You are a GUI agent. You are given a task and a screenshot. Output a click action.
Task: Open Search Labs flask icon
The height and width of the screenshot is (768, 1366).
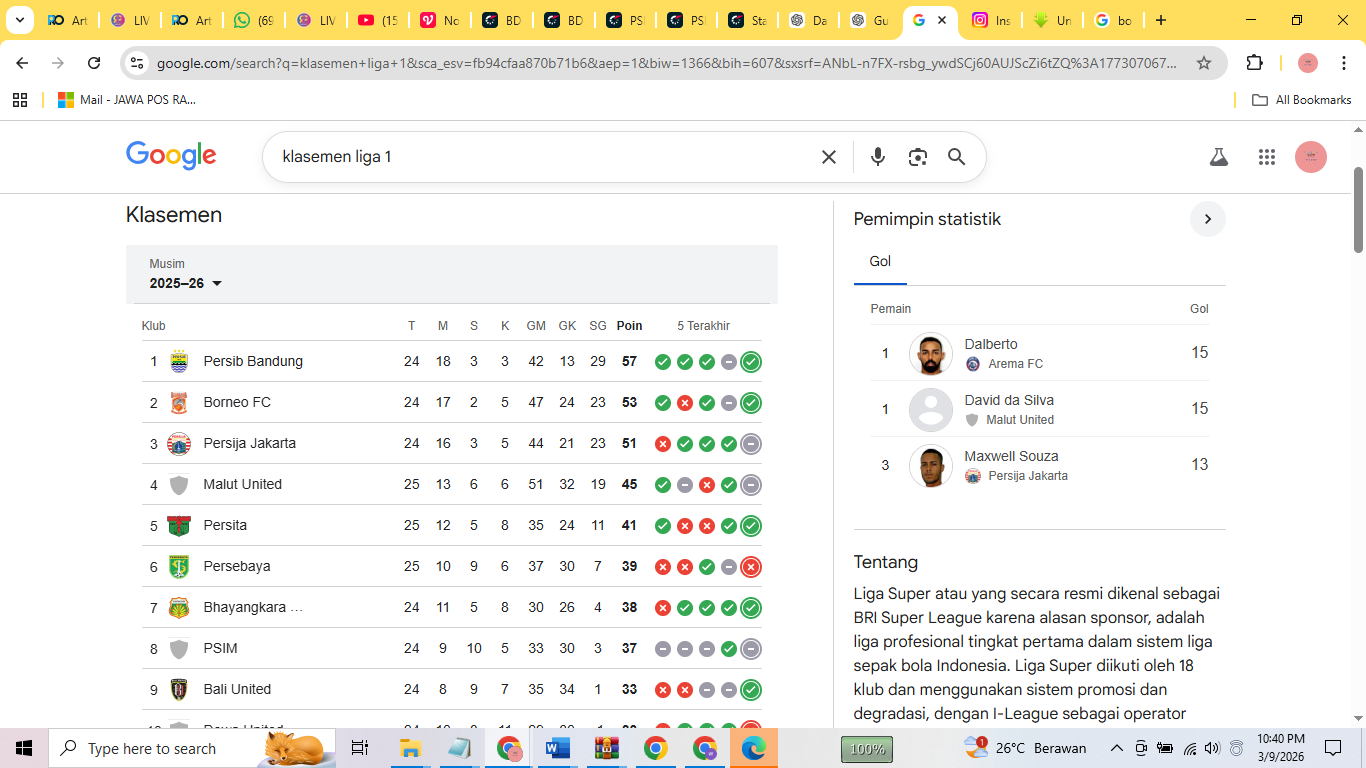[1218, 157]
